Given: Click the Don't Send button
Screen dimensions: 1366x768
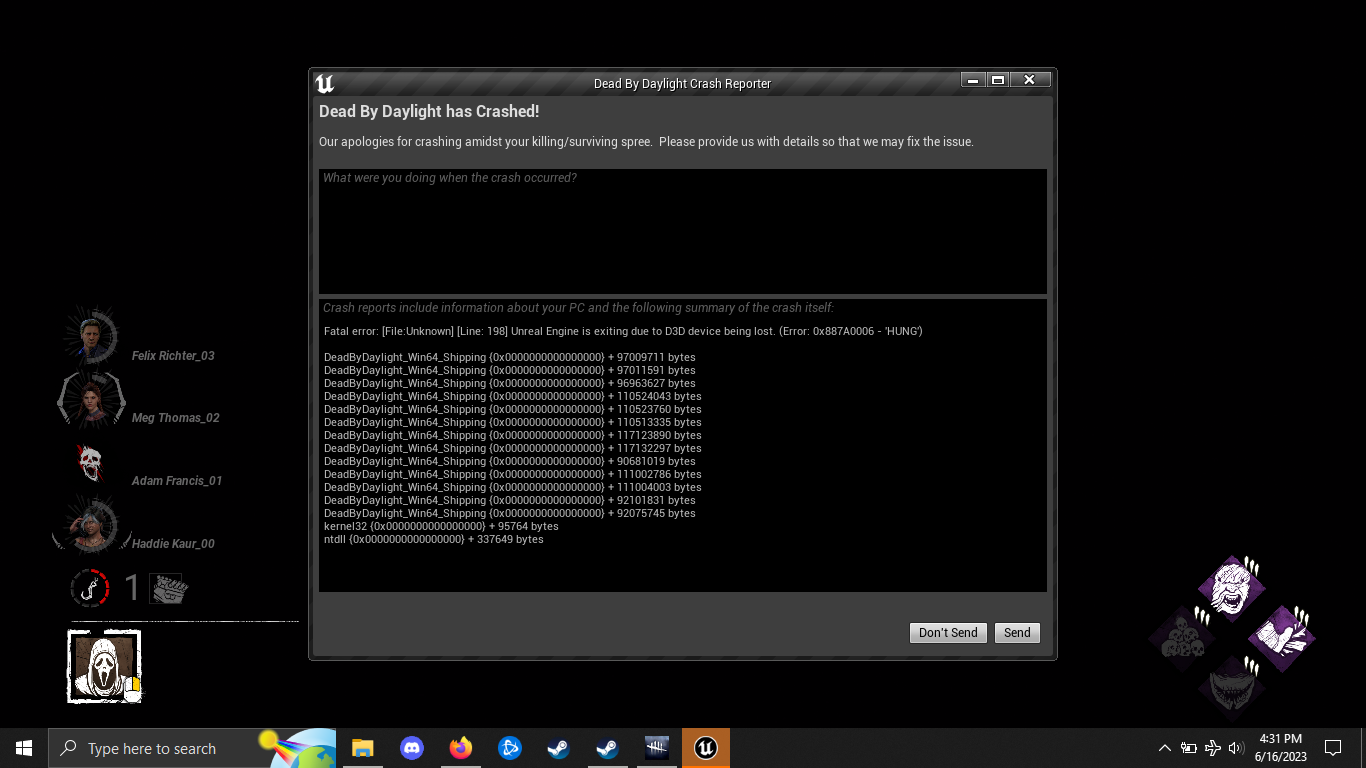Looking at the screenshot, I should [948, 633].
